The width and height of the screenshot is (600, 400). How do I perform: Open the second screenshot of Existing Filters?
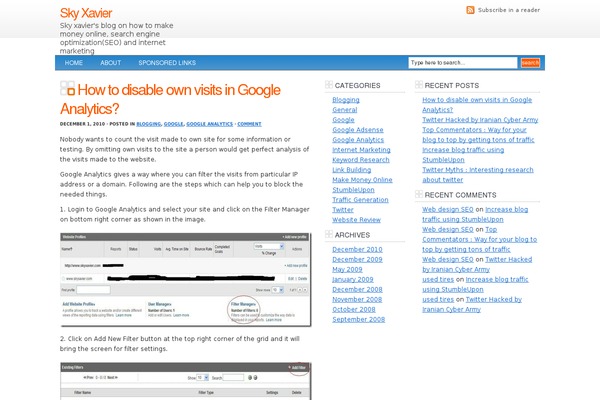186,381
